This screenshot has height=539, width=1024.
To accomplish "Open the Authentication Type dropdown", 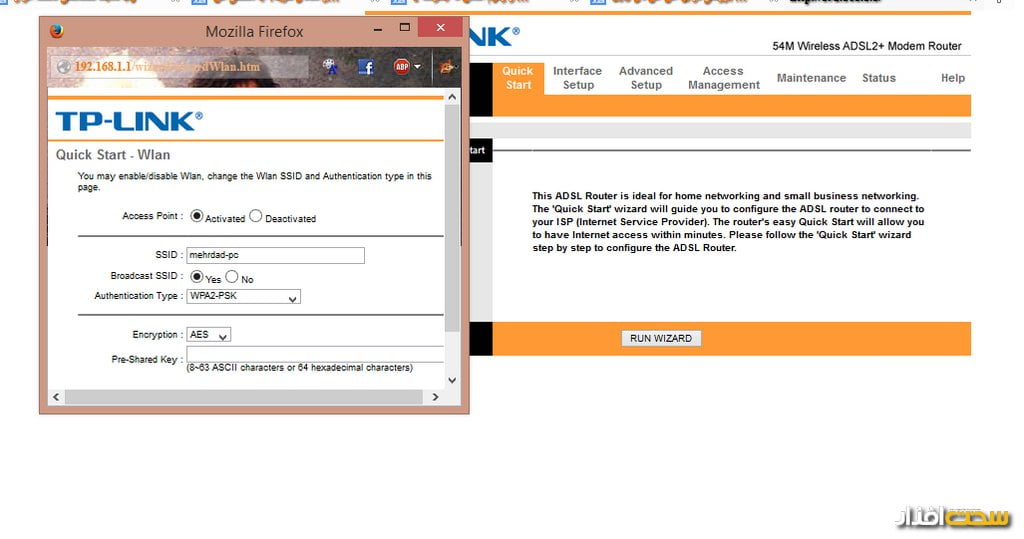I will pos(243,297).
